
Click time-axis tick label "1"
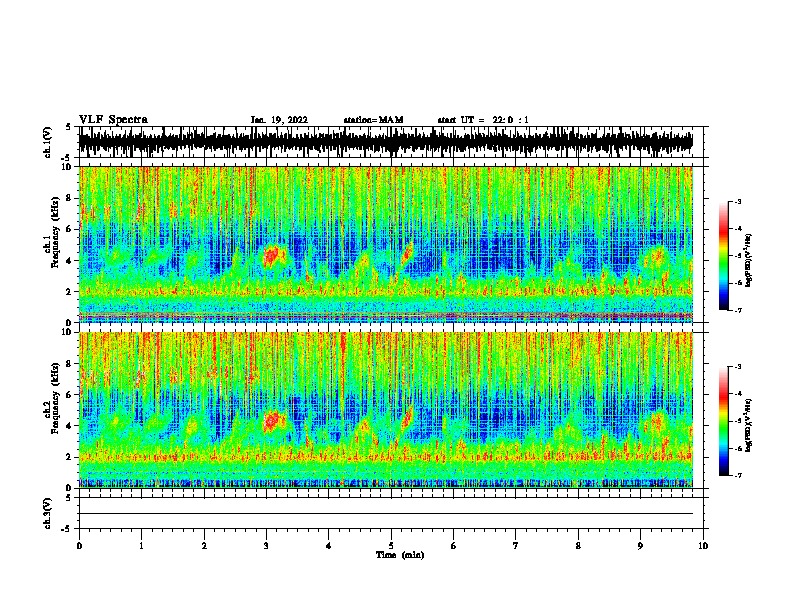(x=141, y=546)
